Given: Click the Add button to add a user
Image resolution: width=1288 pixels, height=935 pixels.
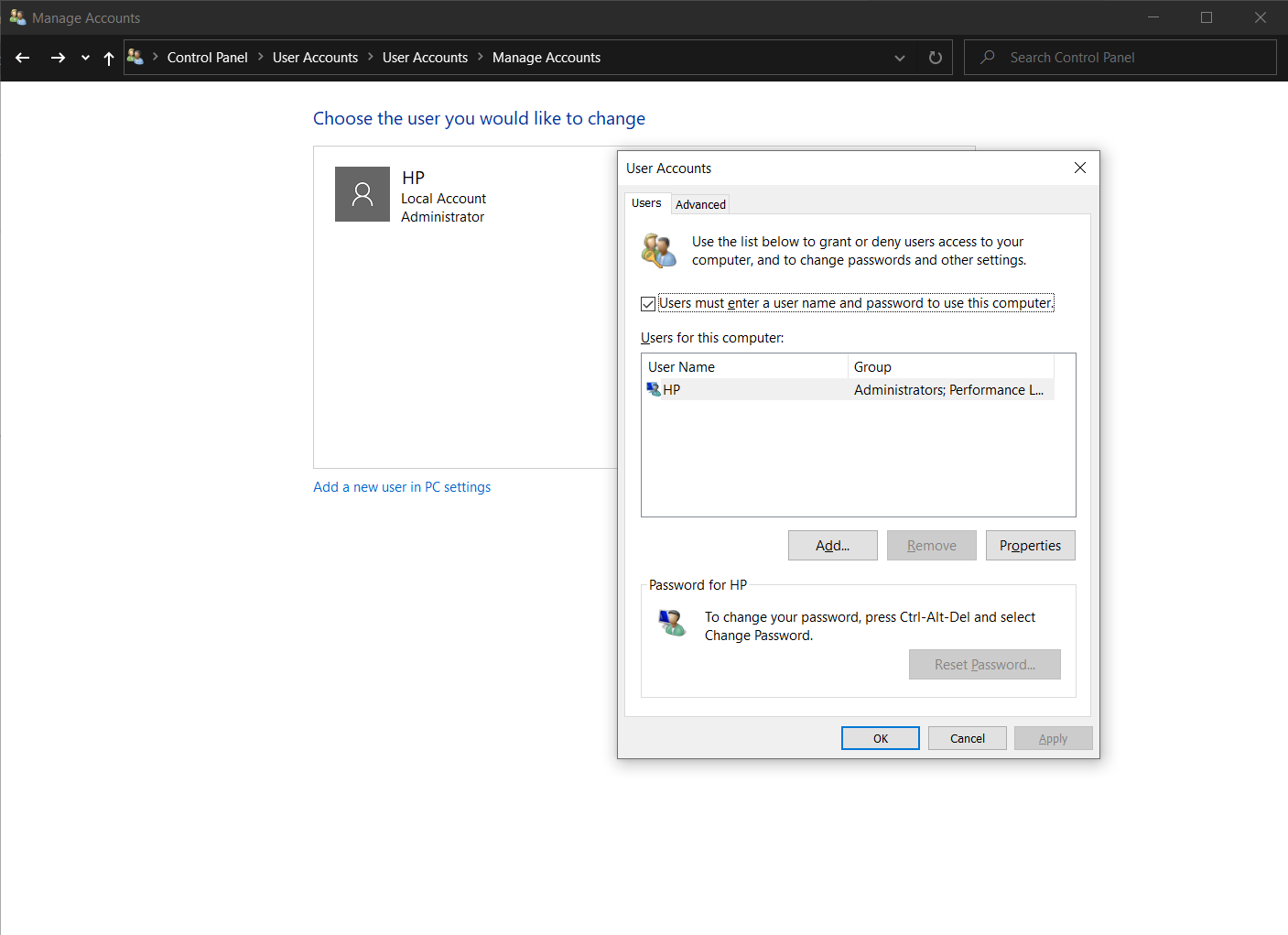Looking at the screenshot, I should tap(832, 545).
